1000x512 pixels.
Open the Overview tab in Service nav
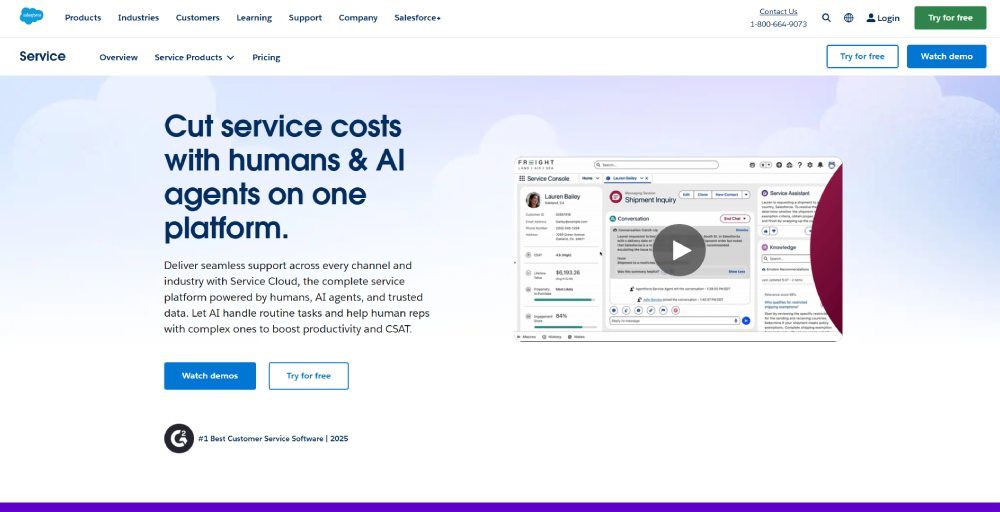coord(119,57)
